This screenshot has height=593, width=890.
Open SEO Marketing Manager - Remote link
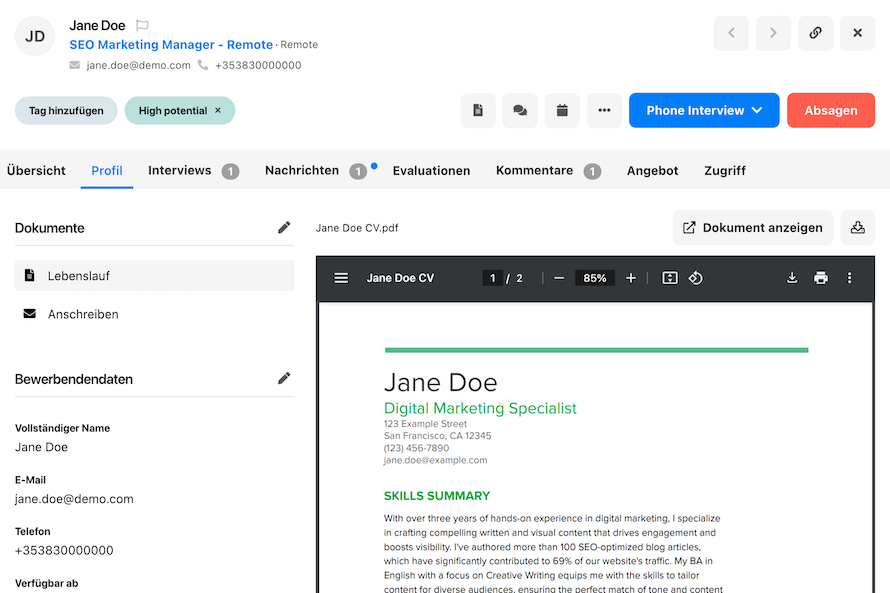(171, 45)
